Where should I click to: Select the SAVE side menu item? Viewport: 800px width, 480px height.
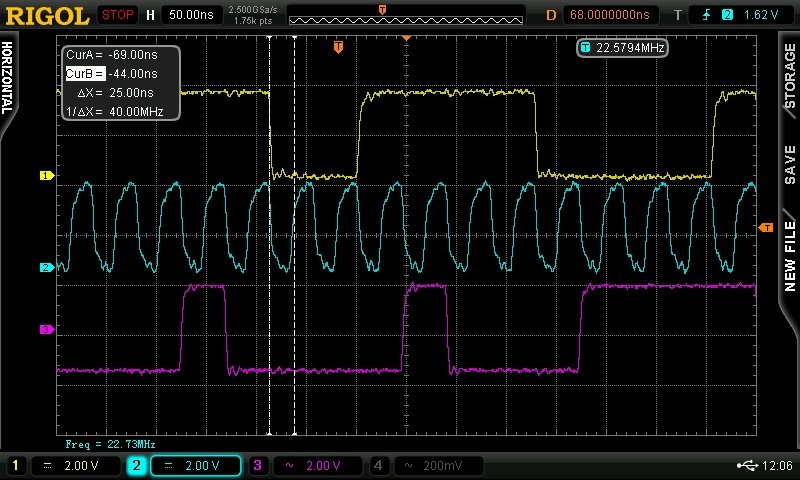[x=790, y=164]
